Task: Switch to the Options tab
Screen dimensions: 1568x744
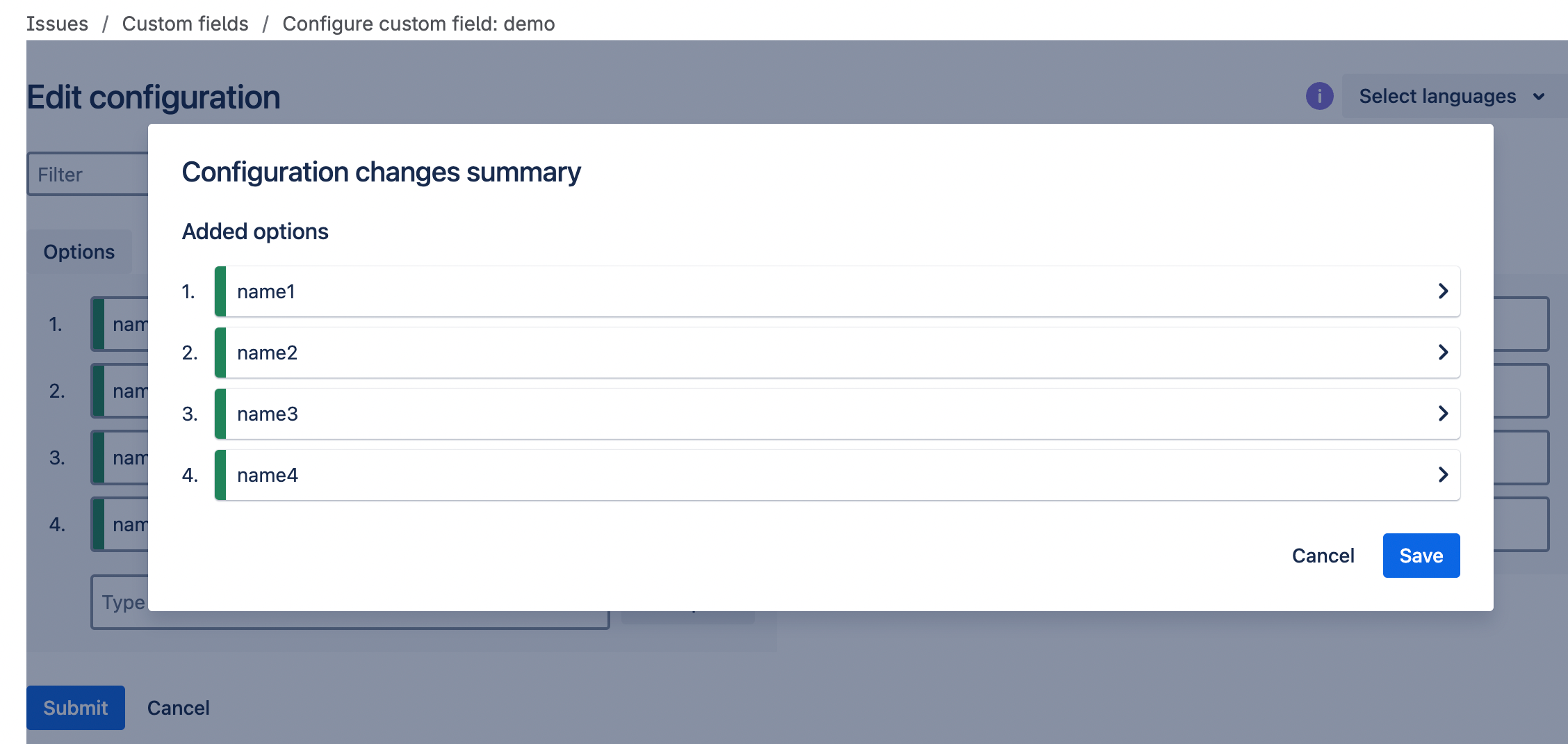Action: coord(79,252)
